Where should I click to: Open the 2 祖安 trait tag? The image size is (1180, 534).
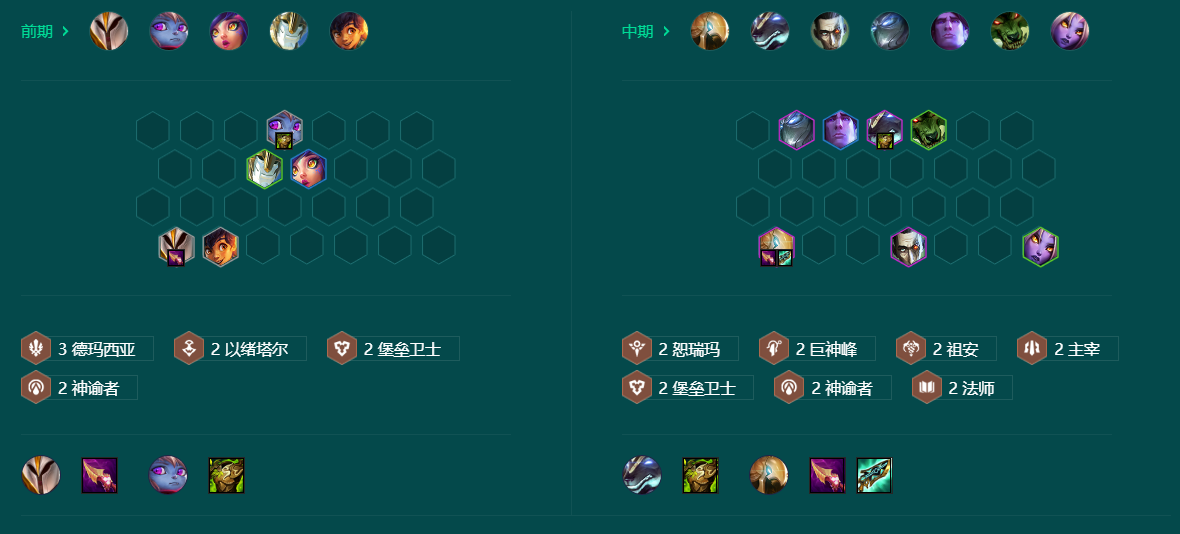click(947, 348)
